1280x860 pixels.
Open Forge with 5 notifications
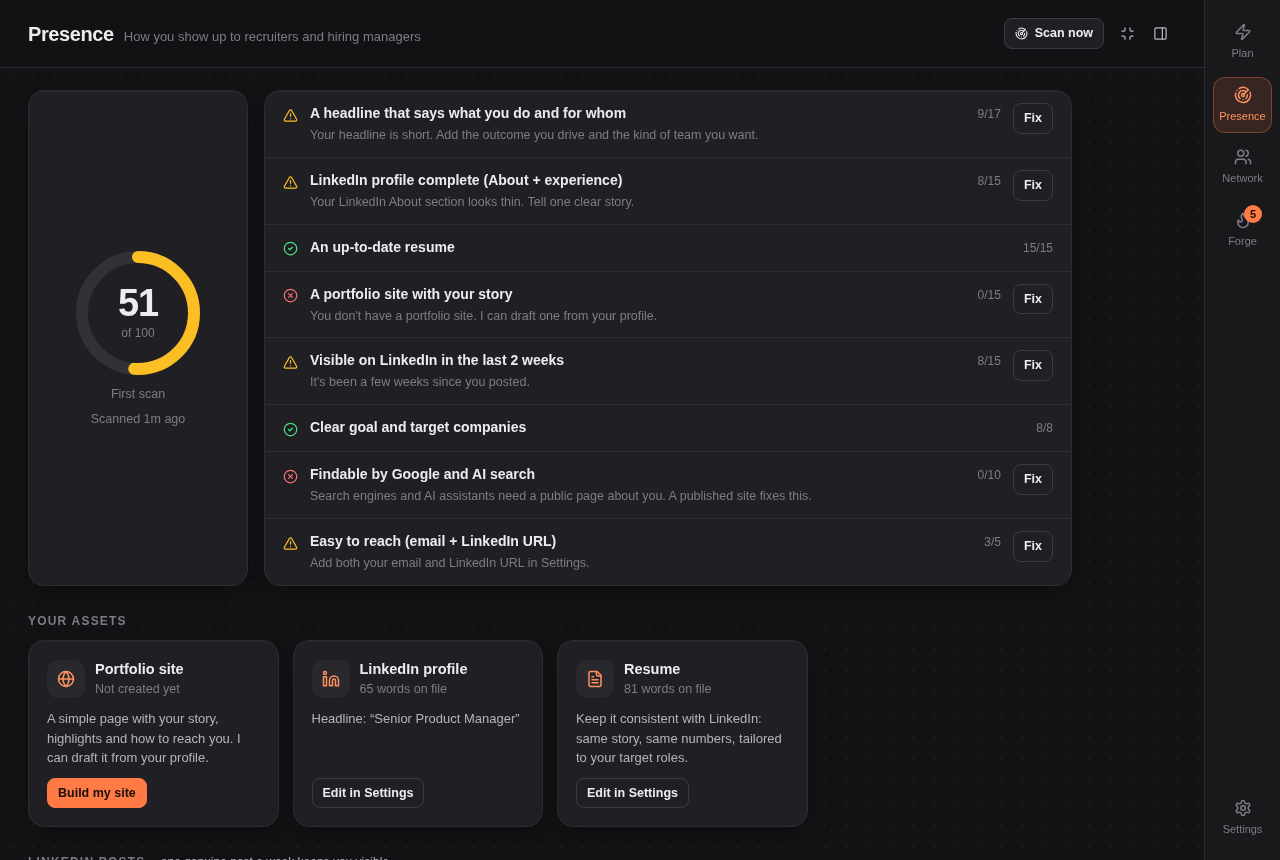pyautogui.click(x=1242, y=228)
